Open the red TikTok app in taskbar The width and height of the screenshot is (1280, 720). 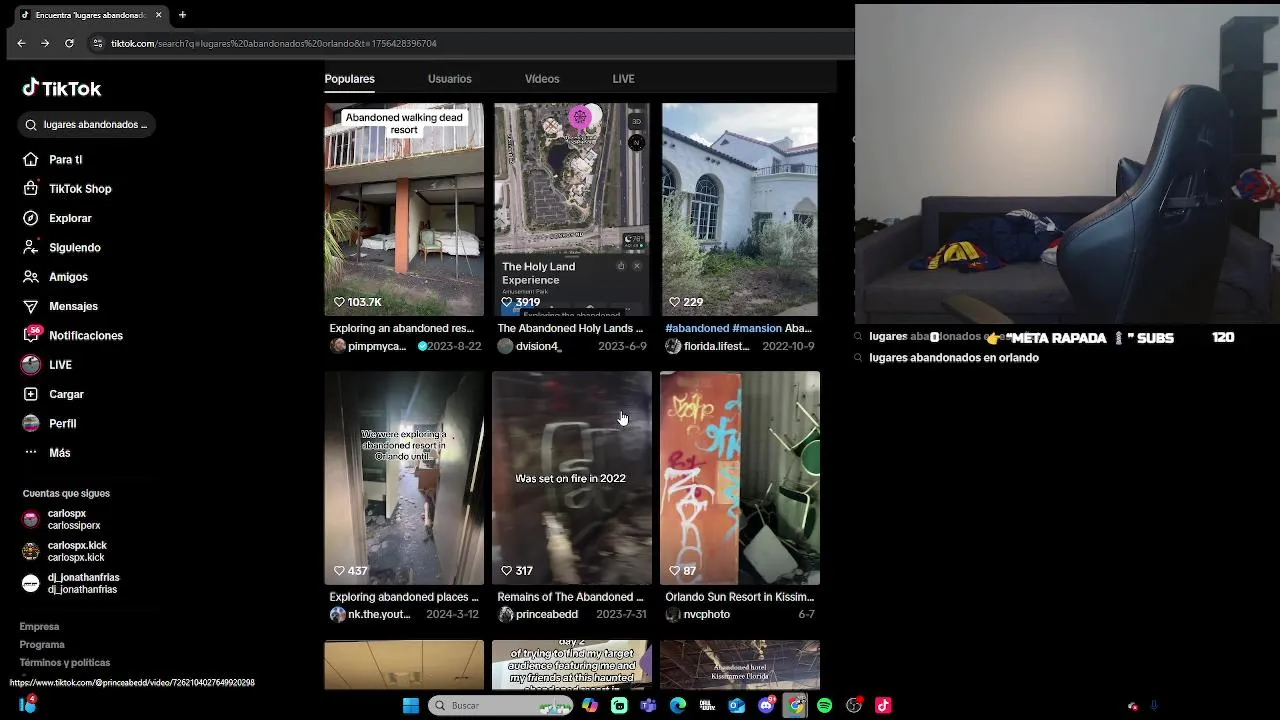[x=883, y=705]
